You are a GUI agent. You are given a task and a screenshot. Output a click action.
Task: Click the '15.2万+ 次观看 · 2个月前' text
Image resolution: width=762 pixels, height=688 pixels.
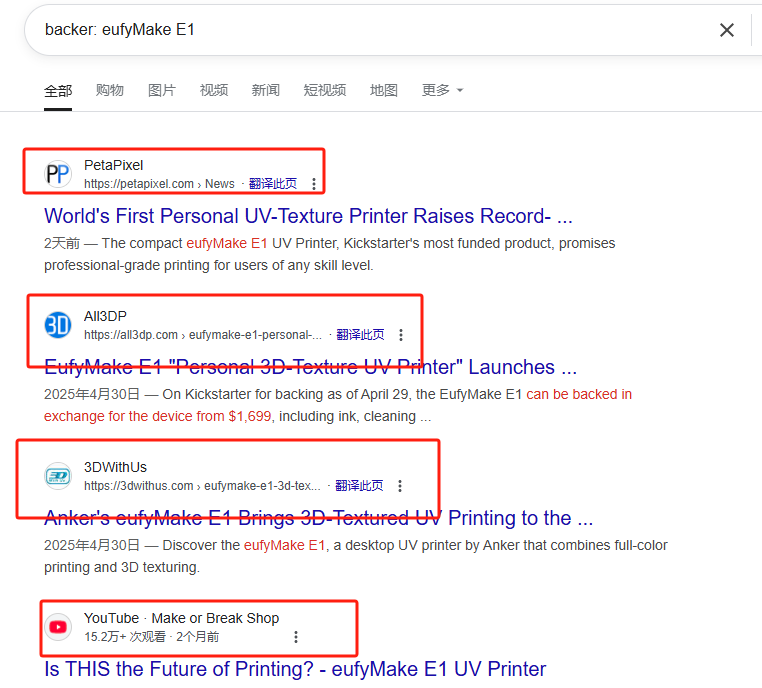152,637
